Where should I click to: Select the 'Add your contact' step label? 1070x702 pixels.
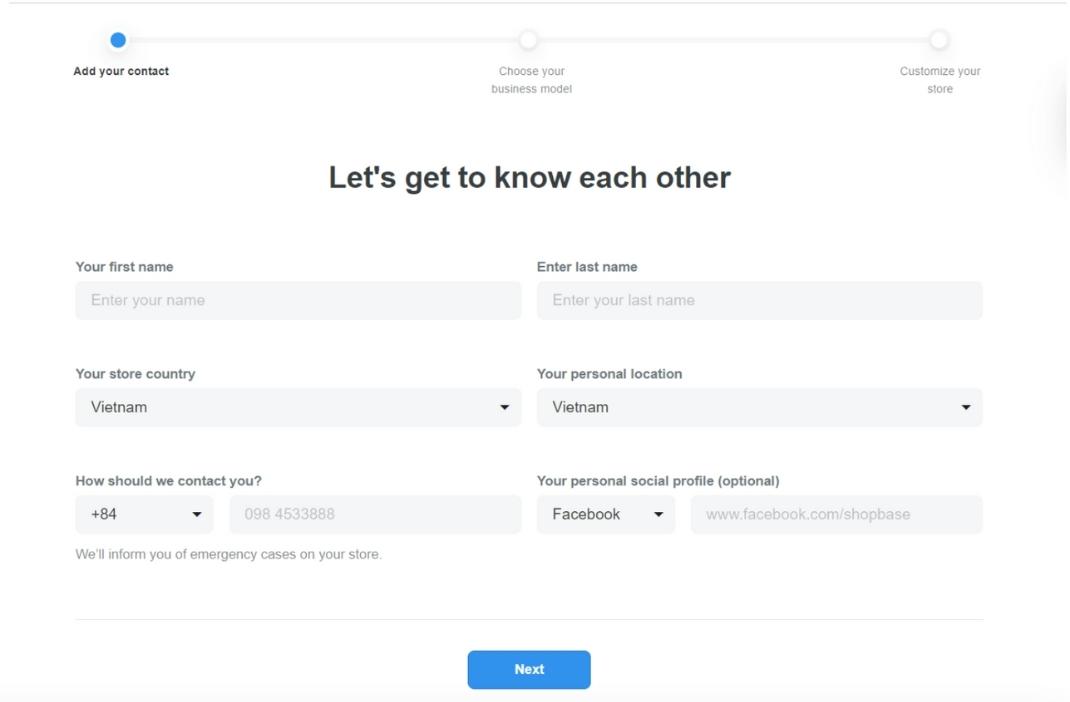click(121, 71)
